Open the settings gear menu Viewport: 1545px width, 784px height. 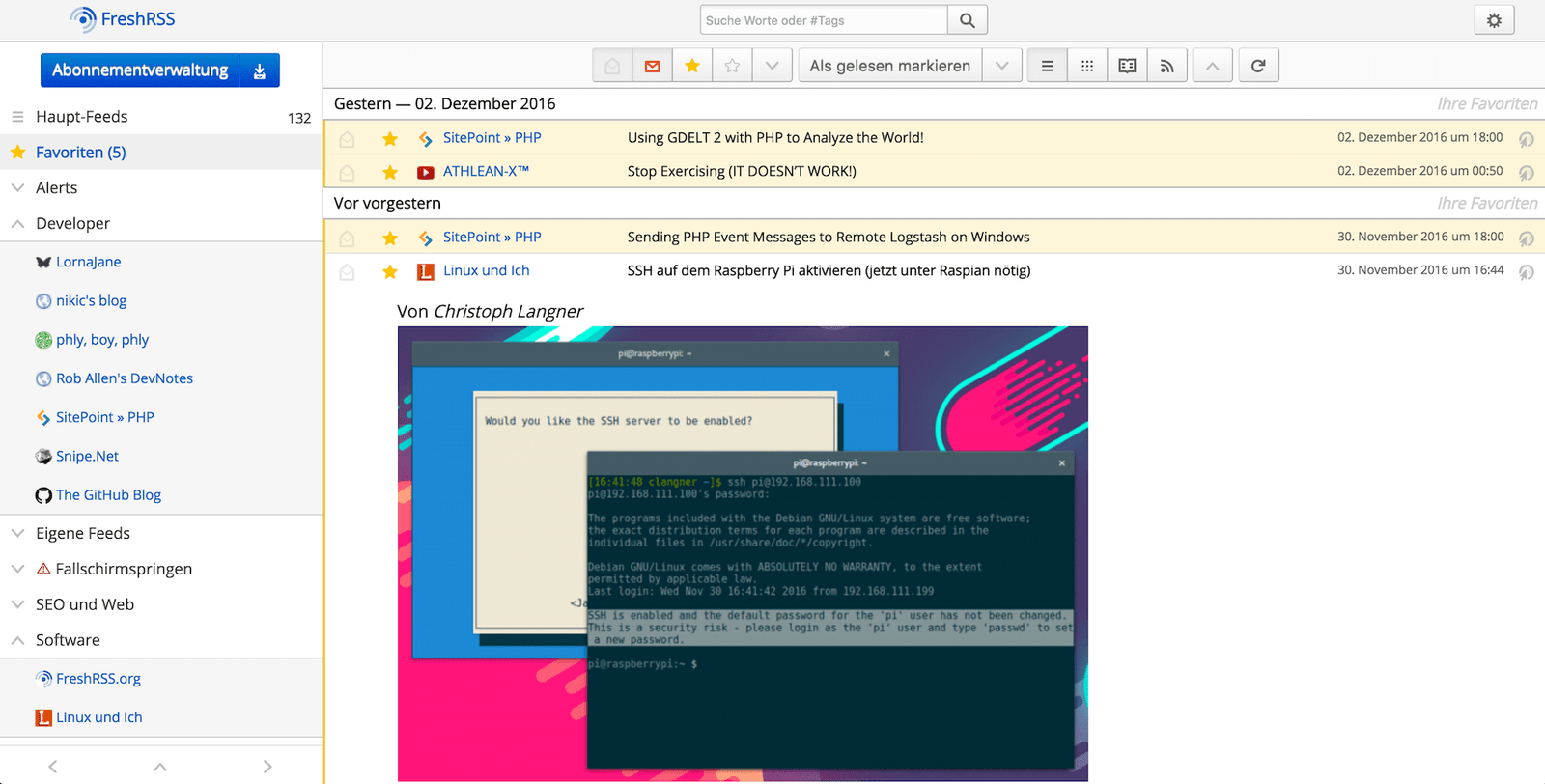coord(1494,20)
